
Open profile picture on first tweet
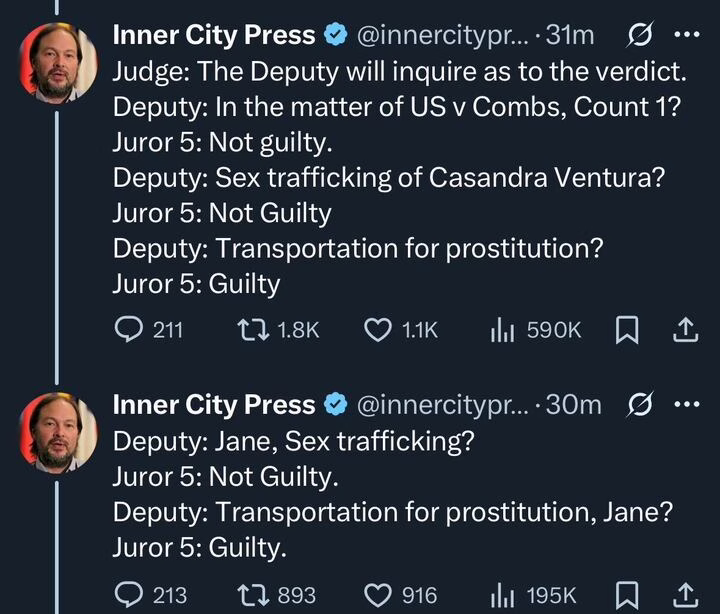tap(59, 62)
